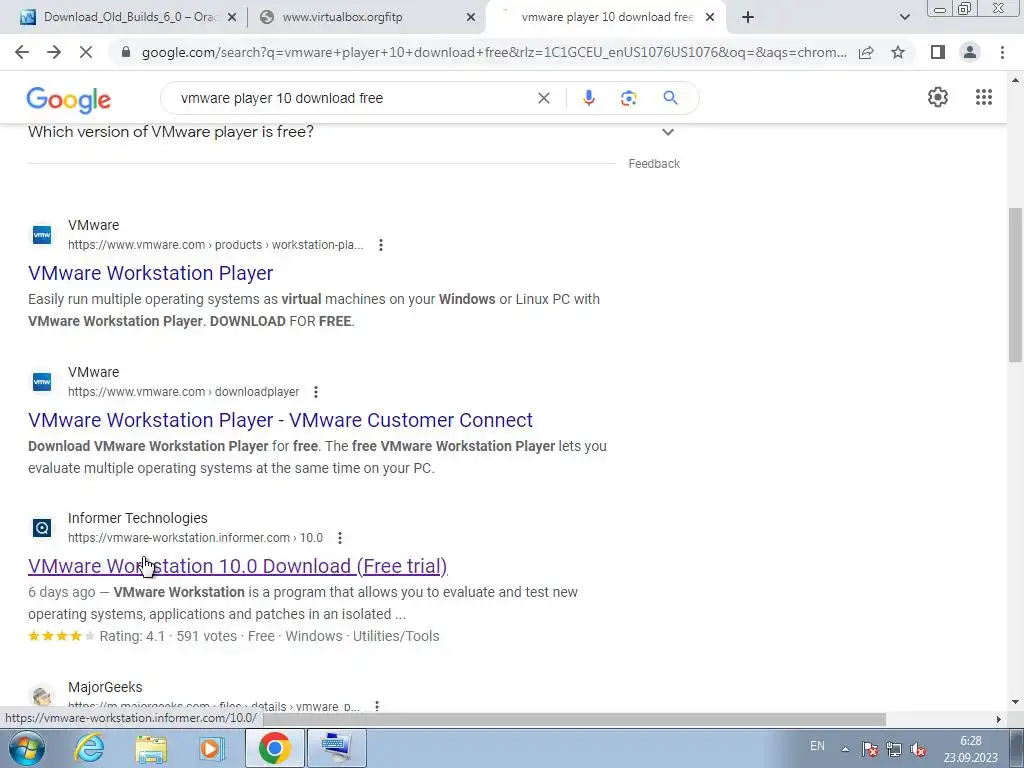
Task: Open Google quick settings gear
Action: [x=938, y=97]
